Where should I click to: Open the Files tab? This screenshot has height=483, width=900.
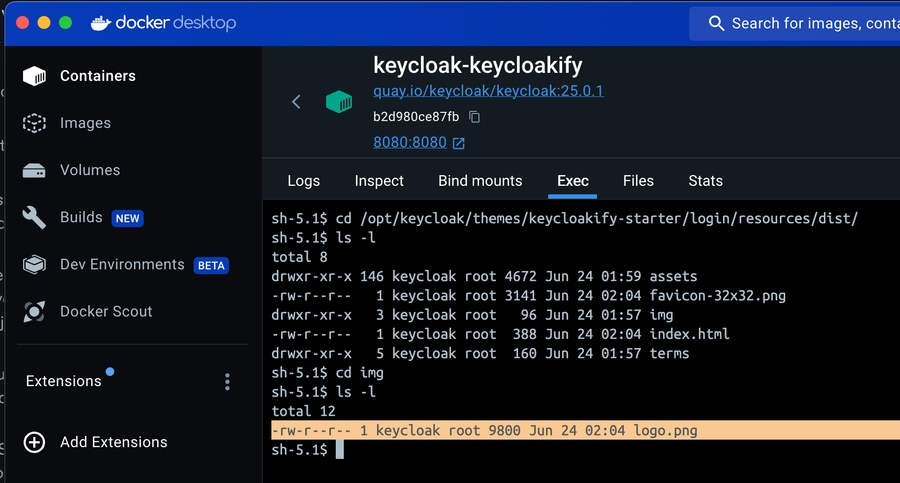[x=638, y=181]
